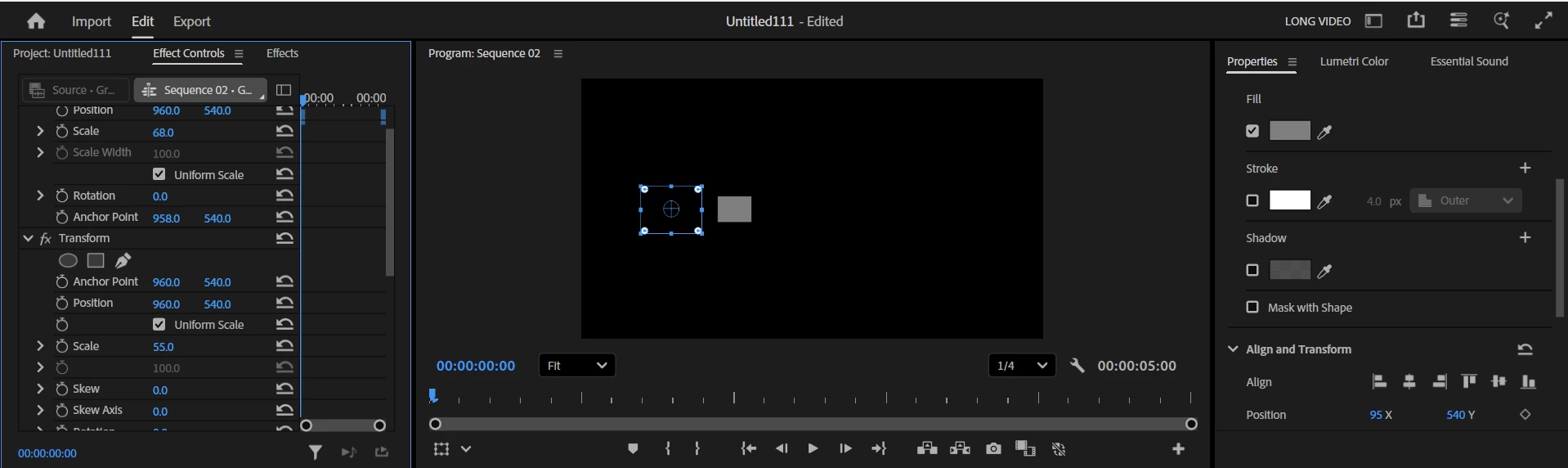Open the Effect Controls filter properties icon

coord(315,452)
